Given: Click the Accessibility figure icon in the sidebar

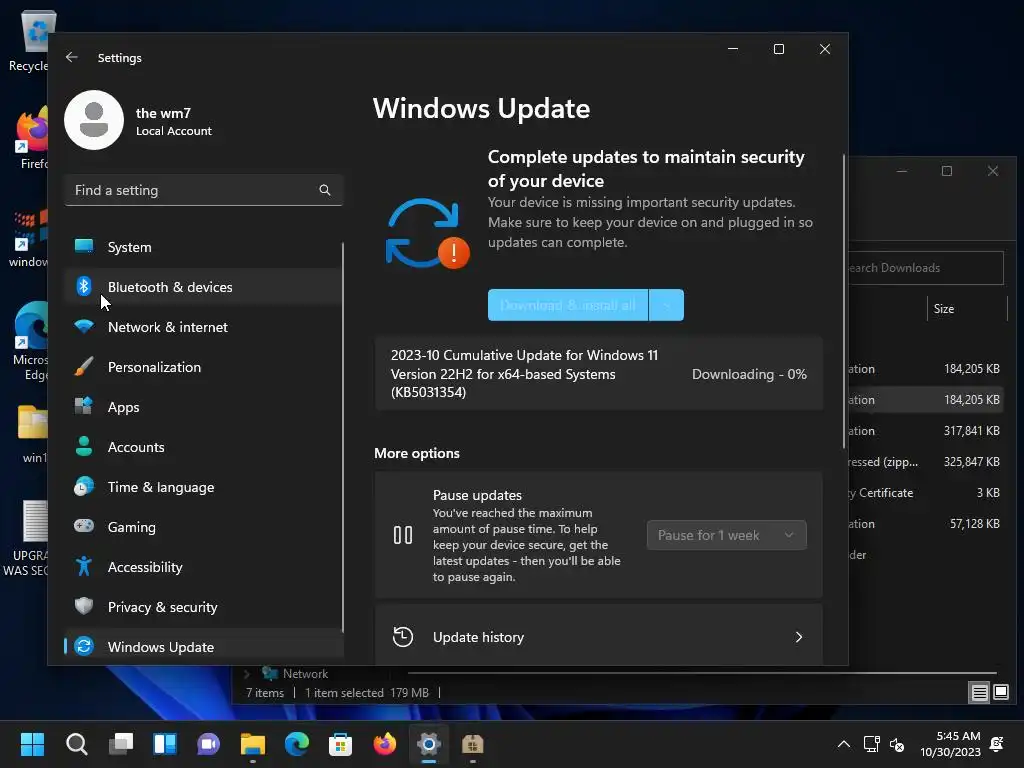Looking at the screenshot, I should [x=84, y=566].
